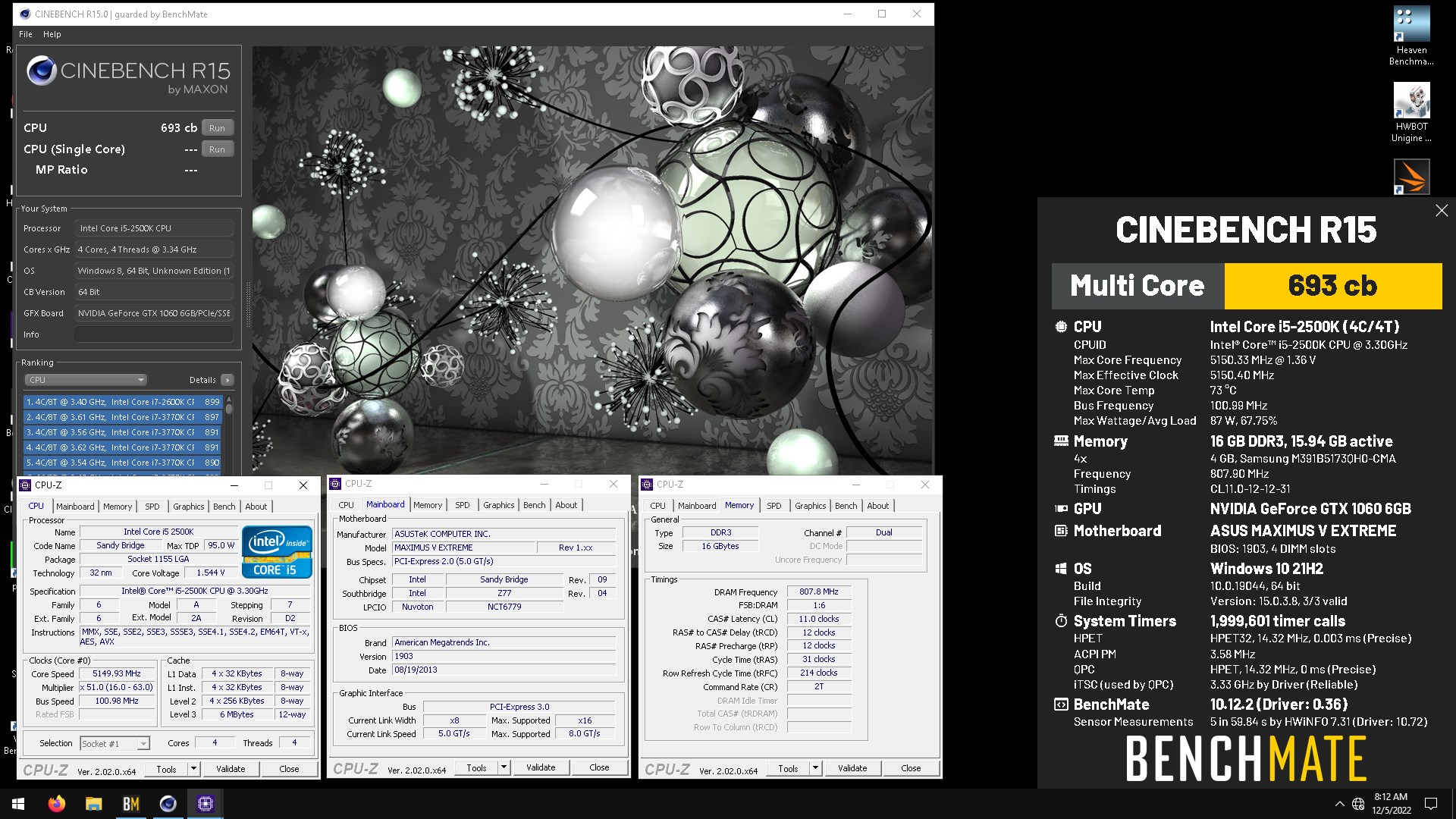The image size is (1456, 819).
Task: Click the BenchMate CPU section chip icon
Action: click(1061, 327)
